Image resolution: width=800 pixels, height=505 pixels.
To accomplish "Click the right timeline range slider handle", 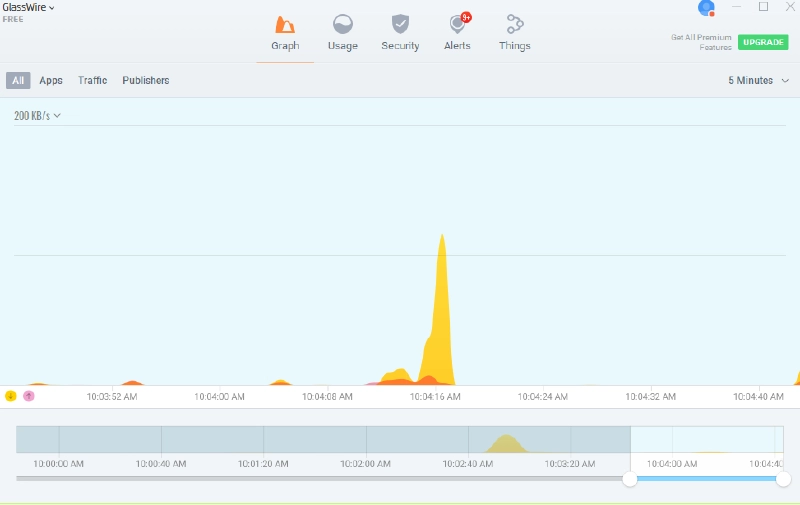I will point(783,479).
